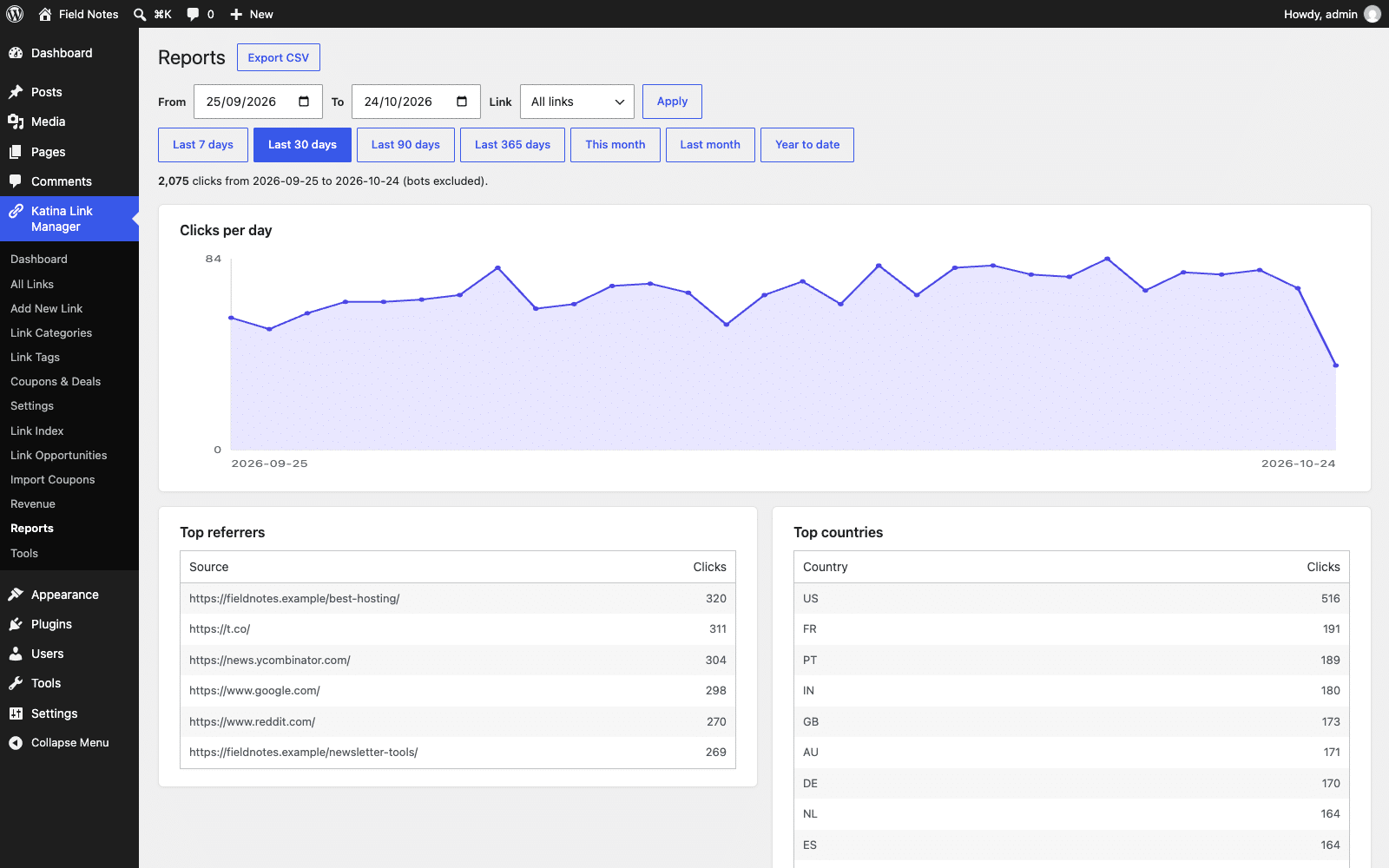Open the comments bubble icon in the admin bar
This screenshot has height=868, width=1389.
(x=193, y=14)
